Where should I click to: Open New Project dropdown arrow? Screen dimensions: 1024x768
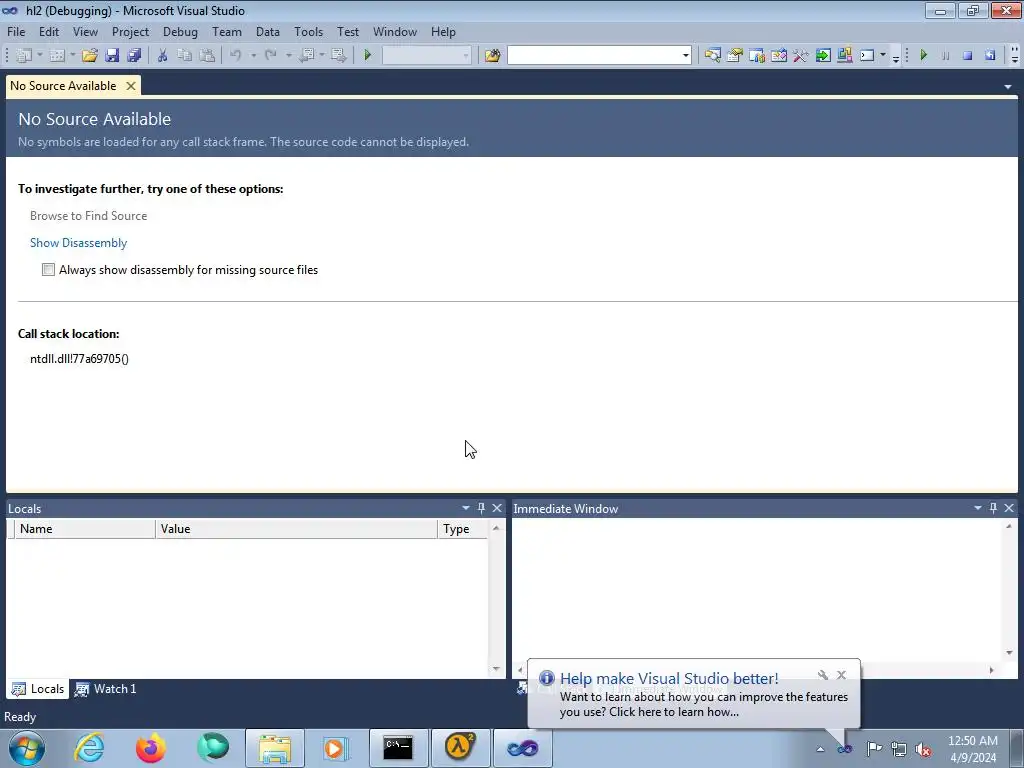click(x=40, y=56)
